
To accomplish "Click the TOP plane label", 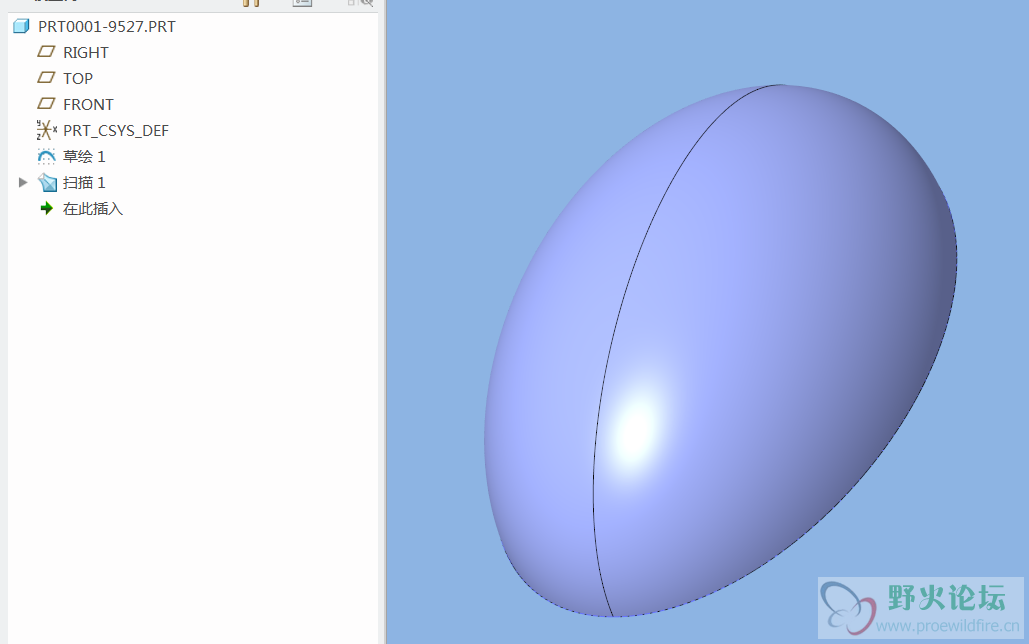I will coord(77,78).
